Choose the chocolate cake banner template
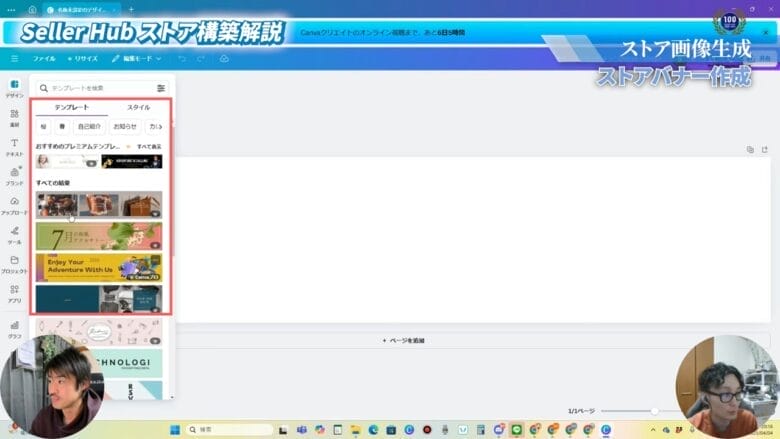Image resolution: width=780 pixels, height=439 pixels. pyautogui.click(x=99, y=205)
